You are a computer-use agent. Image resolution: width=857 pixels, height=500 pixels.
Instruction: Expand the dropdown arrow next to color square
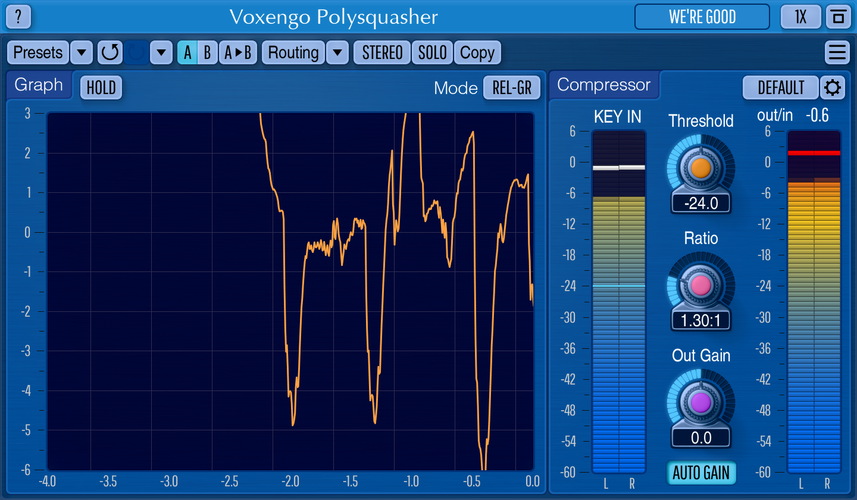[161, 52]
